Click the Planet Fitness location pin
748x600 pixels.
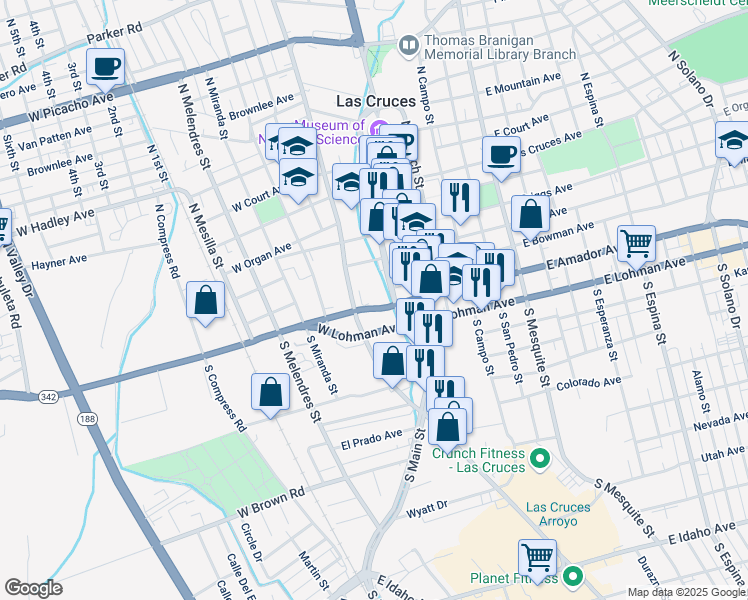573,576
